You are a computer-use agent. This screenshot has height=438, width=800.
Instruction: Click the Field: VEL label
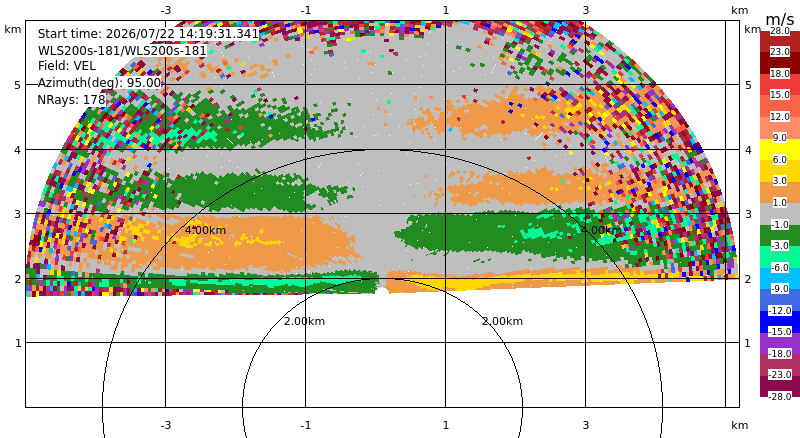pos(67,66)
